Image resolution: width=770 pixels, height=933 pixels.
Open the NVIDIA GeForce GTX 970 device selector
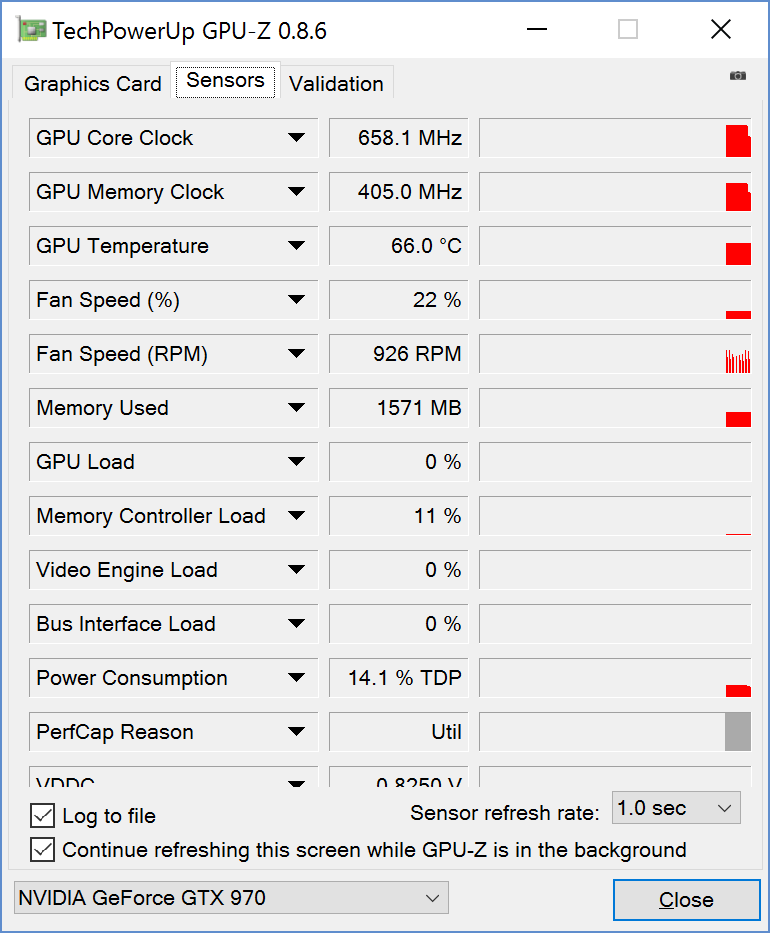point(231,897)
